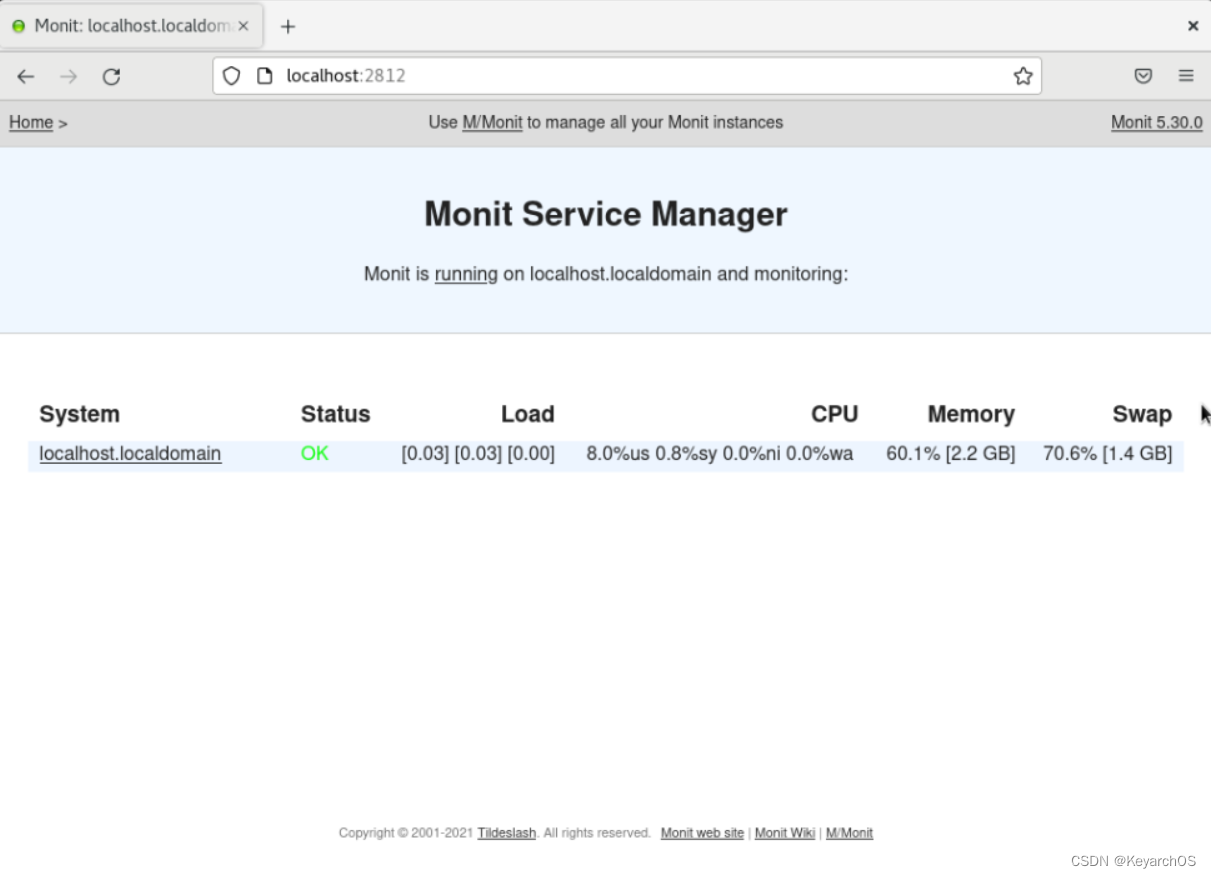Open the Monit Wiki link
This screenshot has width=1211, height=878.
[785, 833]
